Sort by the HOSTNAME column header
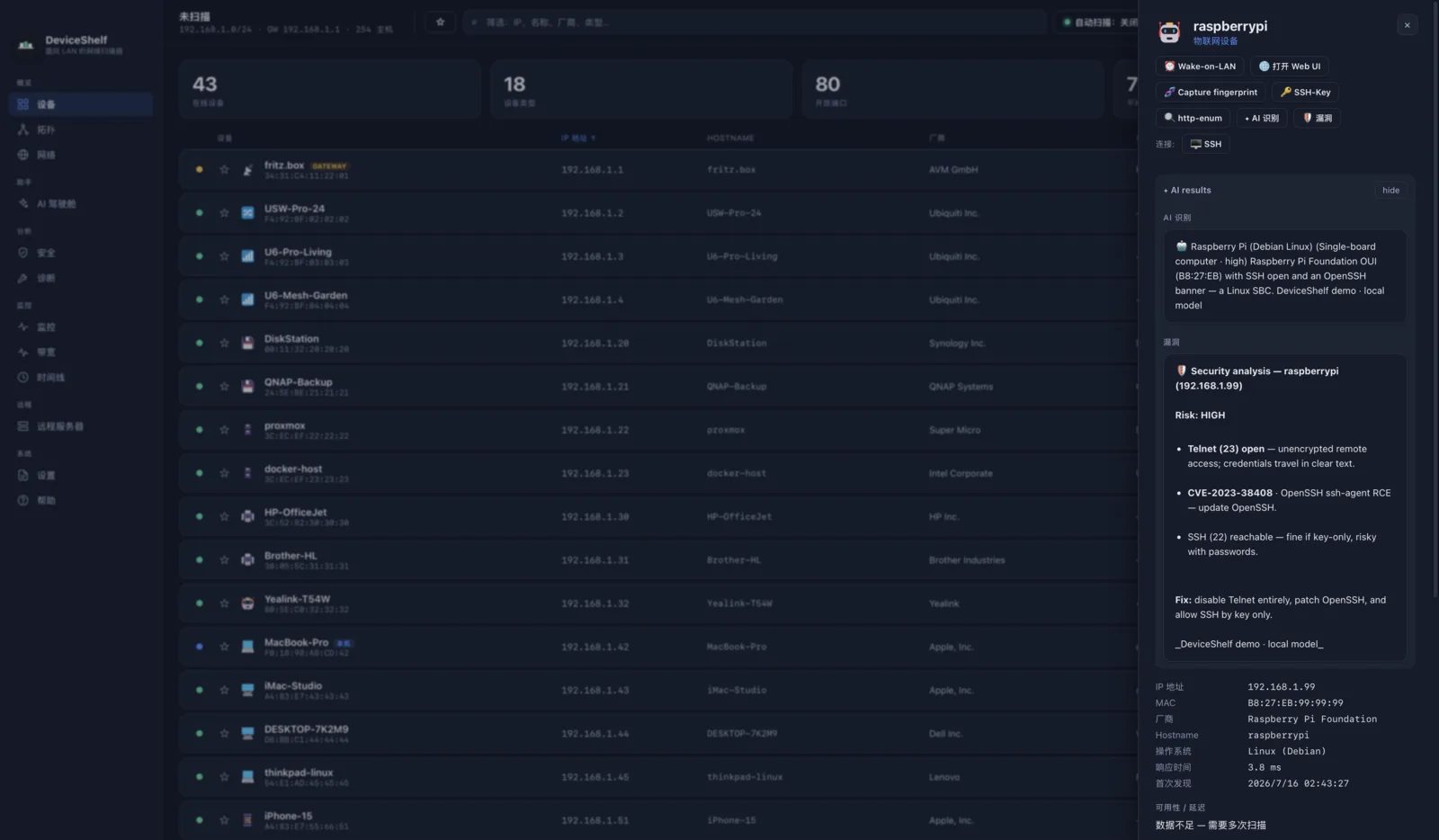This screenshot has height=840, width=1439. click(x=730, y=139)
